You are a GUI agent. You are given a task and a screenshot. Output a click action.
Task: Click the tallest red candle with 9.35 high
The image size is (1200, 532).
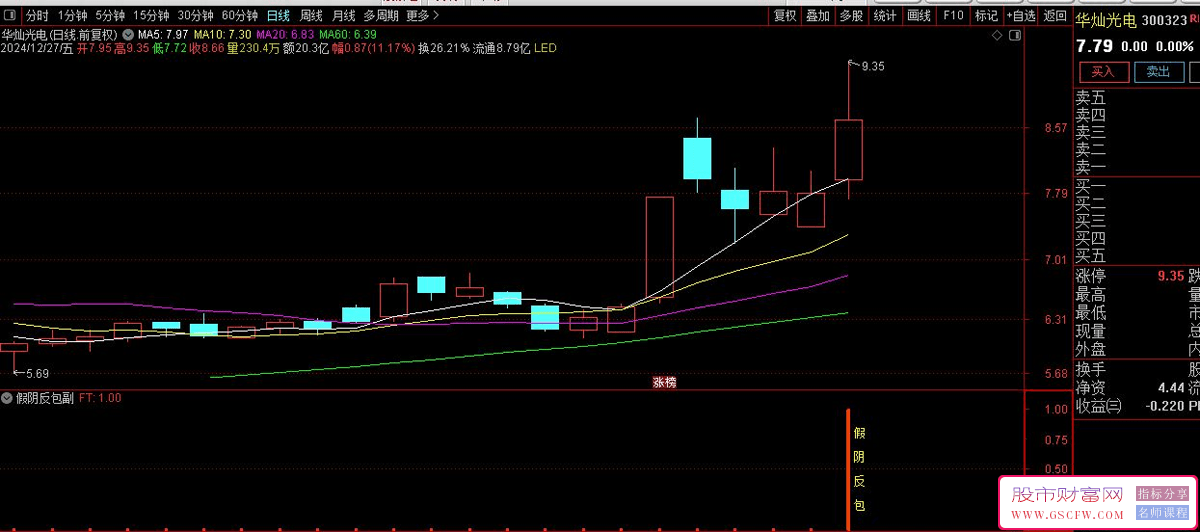pyautogui.click(x=848, y=150)
